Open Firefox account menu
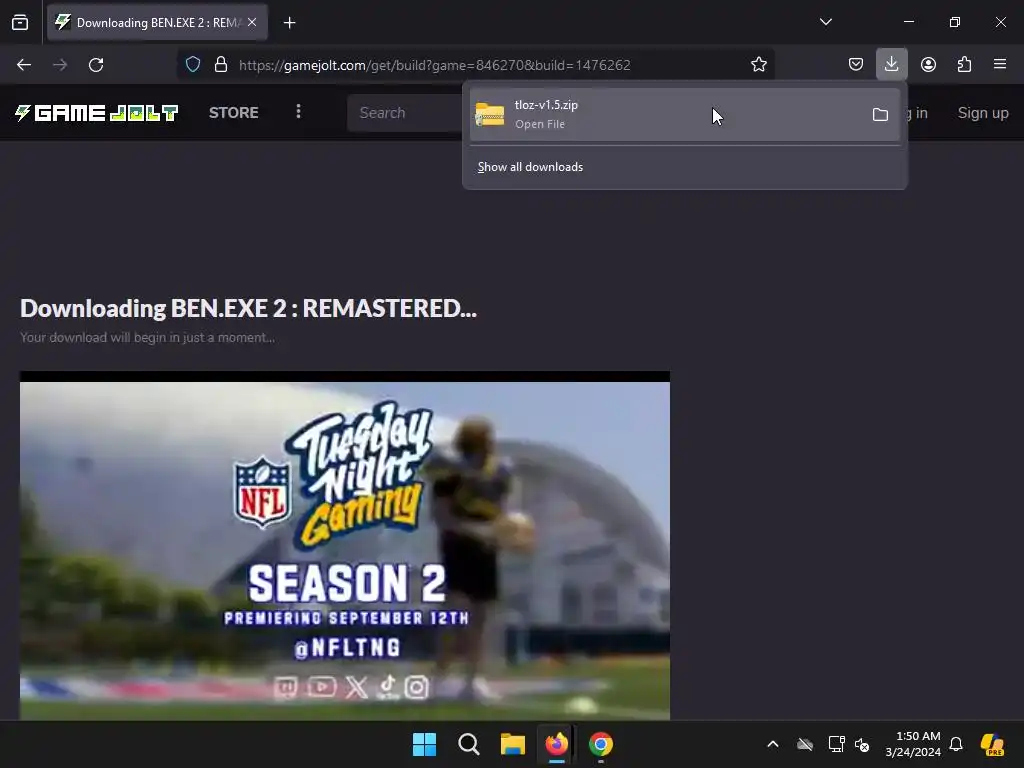The image size is (1024, 768). 928,65
